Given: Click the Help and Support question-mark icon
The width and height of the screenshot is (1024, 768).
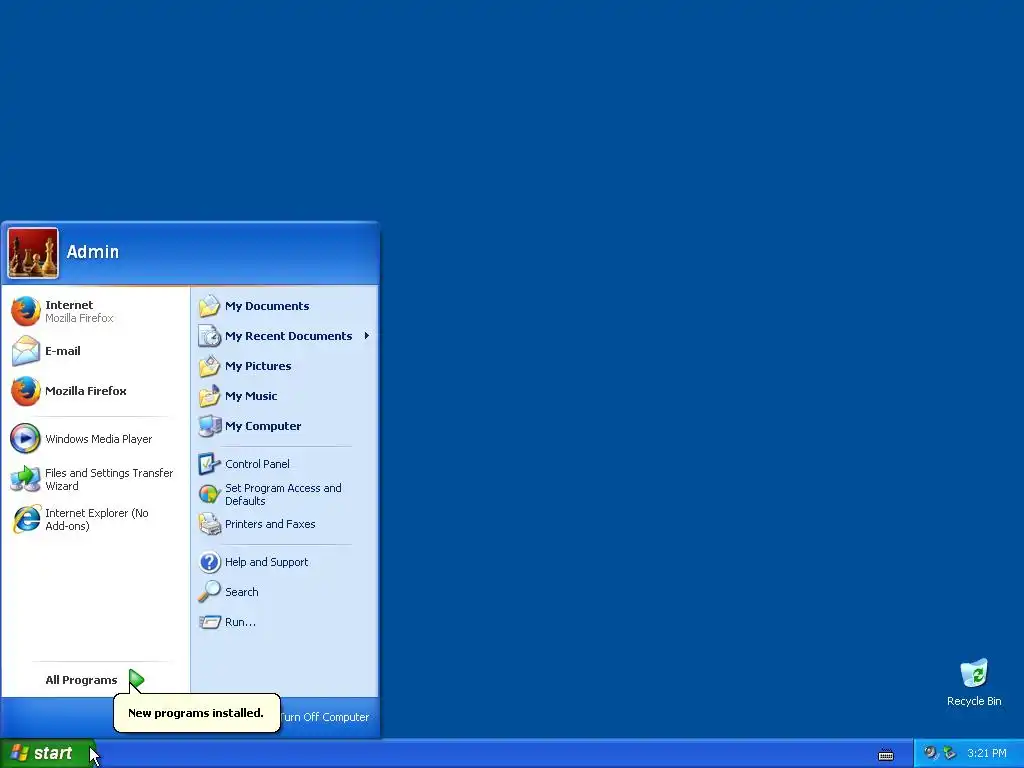Looking at the screenshot, I should [x=209, y=562].
